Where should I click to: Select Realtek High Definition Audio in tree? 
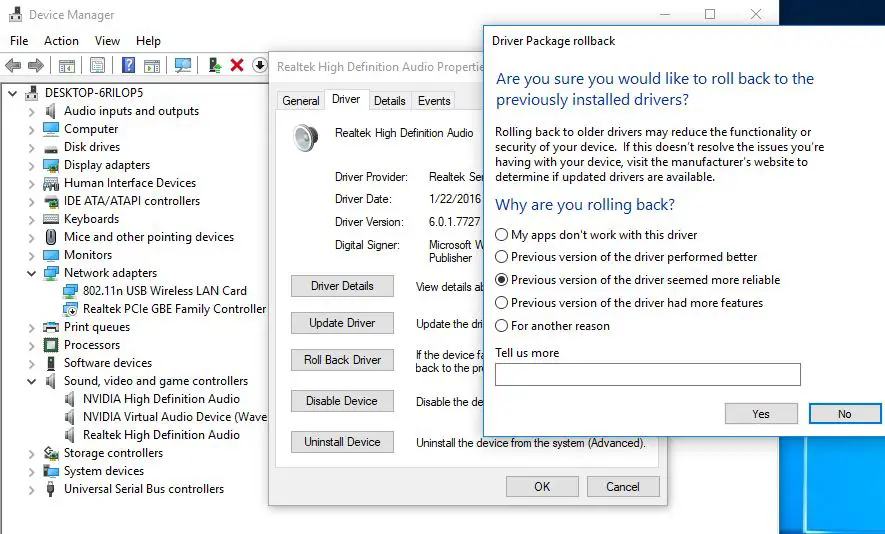pos(161,435)
